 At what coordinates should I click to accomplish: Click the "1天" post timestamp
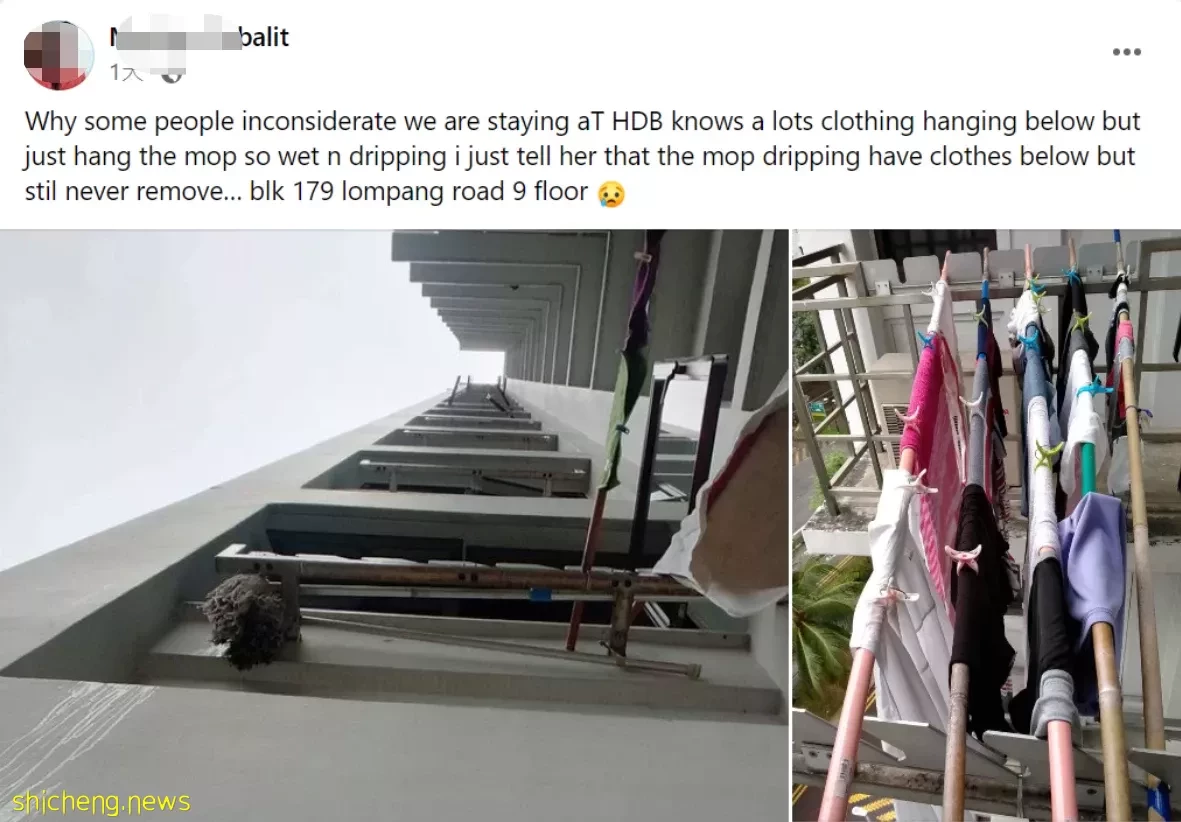pyautogui.click(x=125, y=73)
